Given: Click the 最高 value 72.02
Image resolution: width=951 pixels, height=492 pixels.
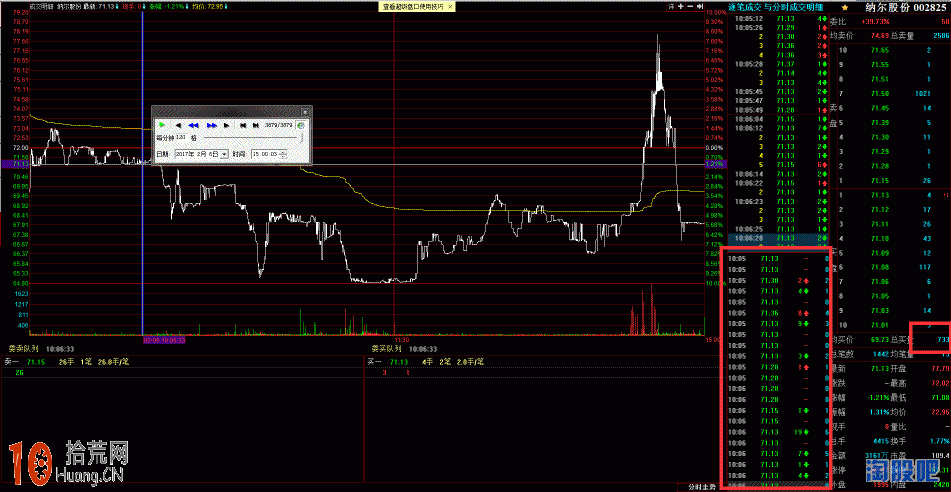Looking at the screenshot, I should pos(941,383).
